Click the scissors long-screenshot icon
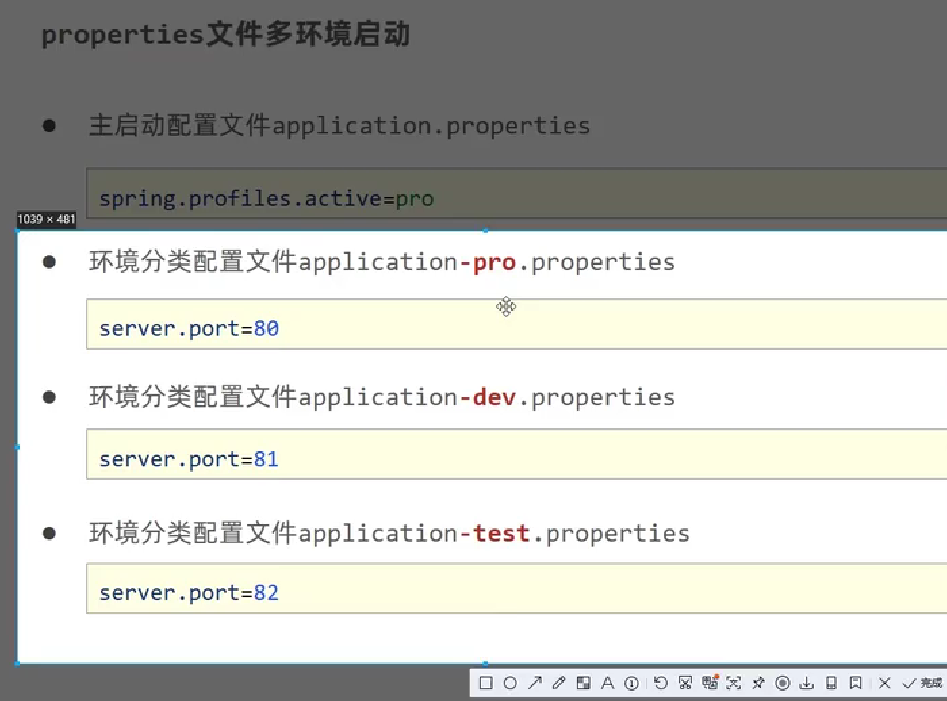The height and width of the screenshot is (701, 947). tap(685, 683)
